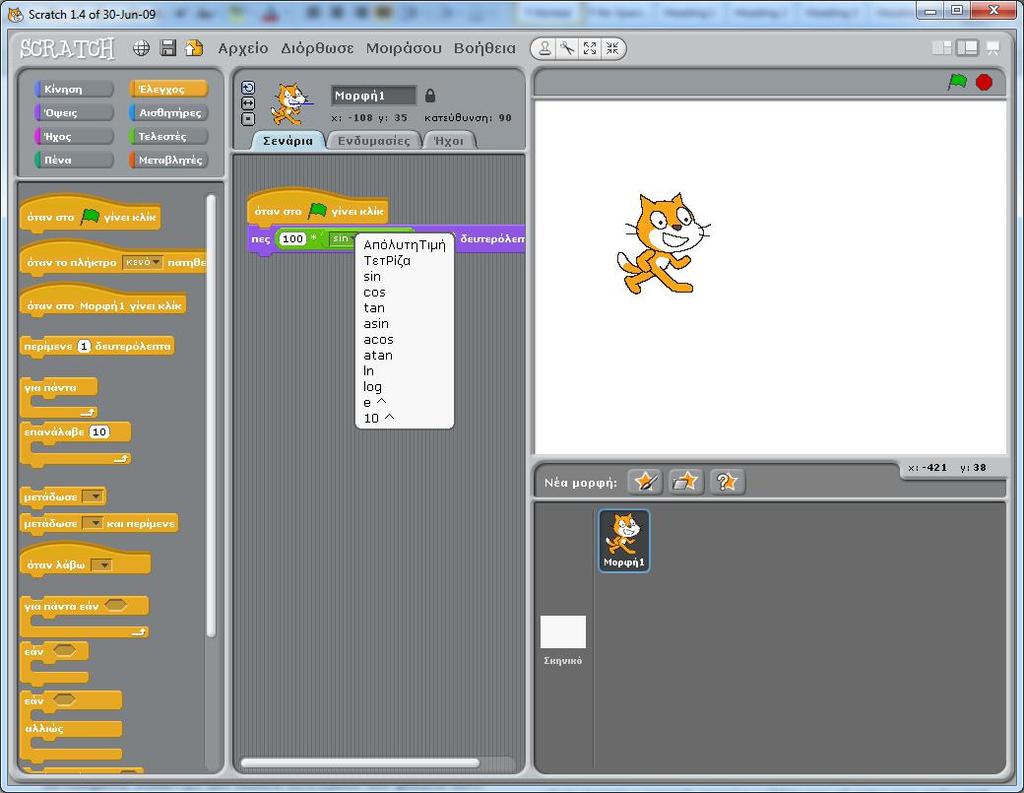Screen dimensions: 1024x793
Task: Open message dropdown in μετάδωσε block
Action: click(95, 496)
